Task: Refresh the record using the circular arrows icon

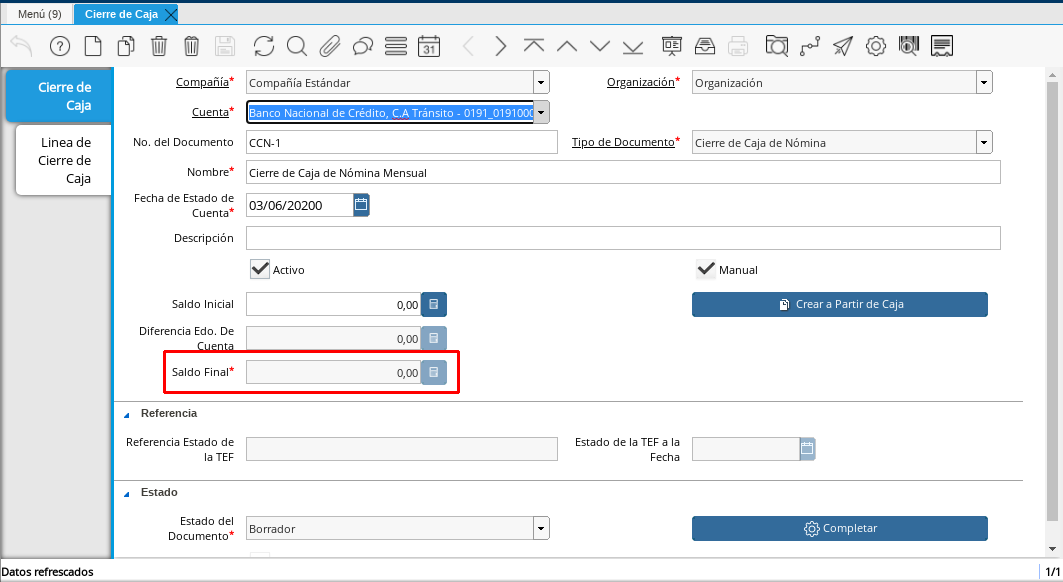Action: click(x=263, y=46)
